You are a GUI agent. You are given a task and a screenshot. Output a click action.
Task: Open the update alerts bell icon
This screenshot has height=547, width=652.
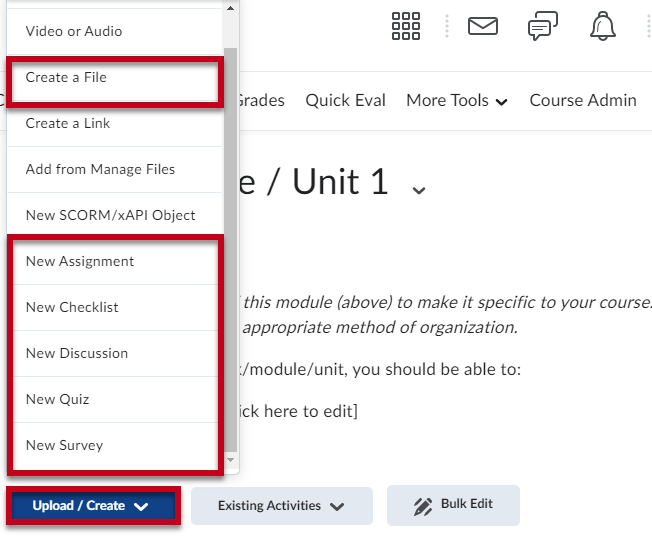[x=603, y=26]
